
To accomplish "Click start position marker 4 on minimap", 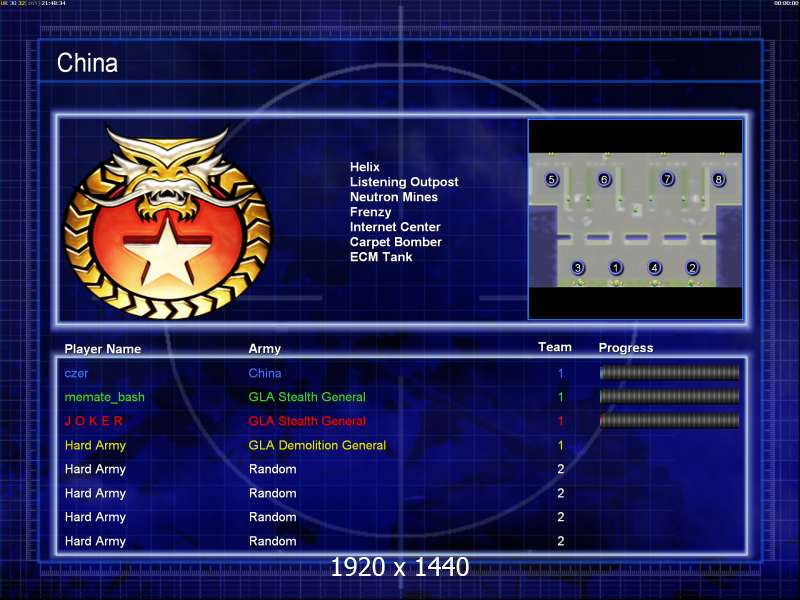I will coord(655,267).
